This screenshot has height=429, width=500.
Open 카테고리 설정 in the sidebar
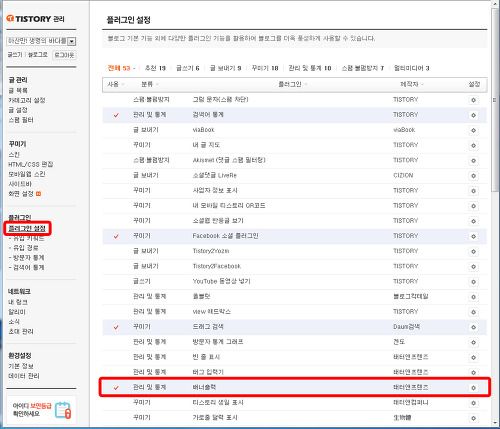tap(27, 100)
